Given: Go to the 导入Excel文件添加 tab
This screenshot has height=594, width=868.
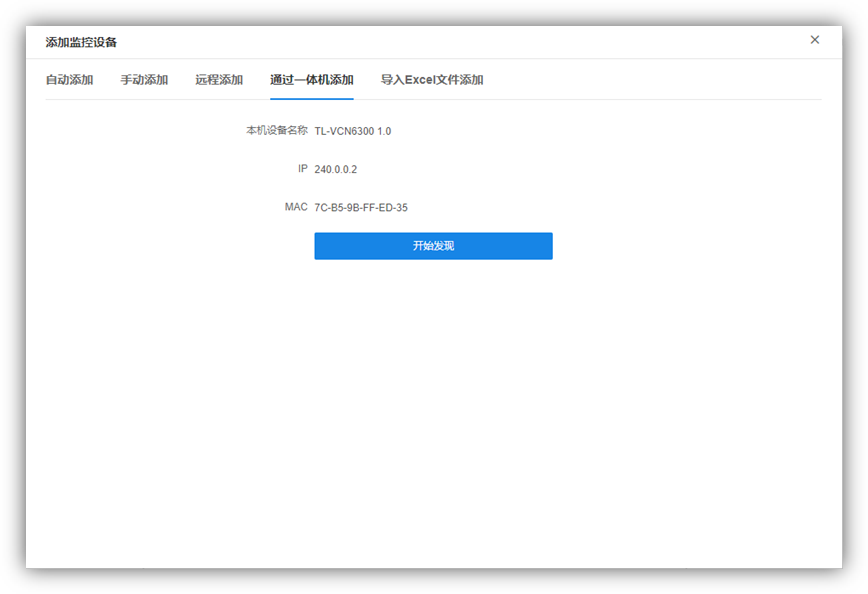Looking at the screenshot, I should 432,80.
